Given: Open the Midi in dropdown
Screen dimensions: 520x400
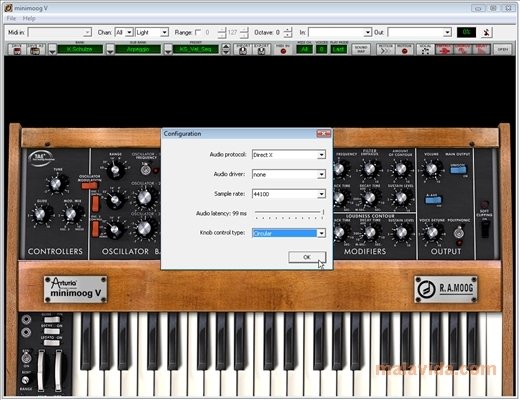Looking at the screenshot, I should coord(60,32).
